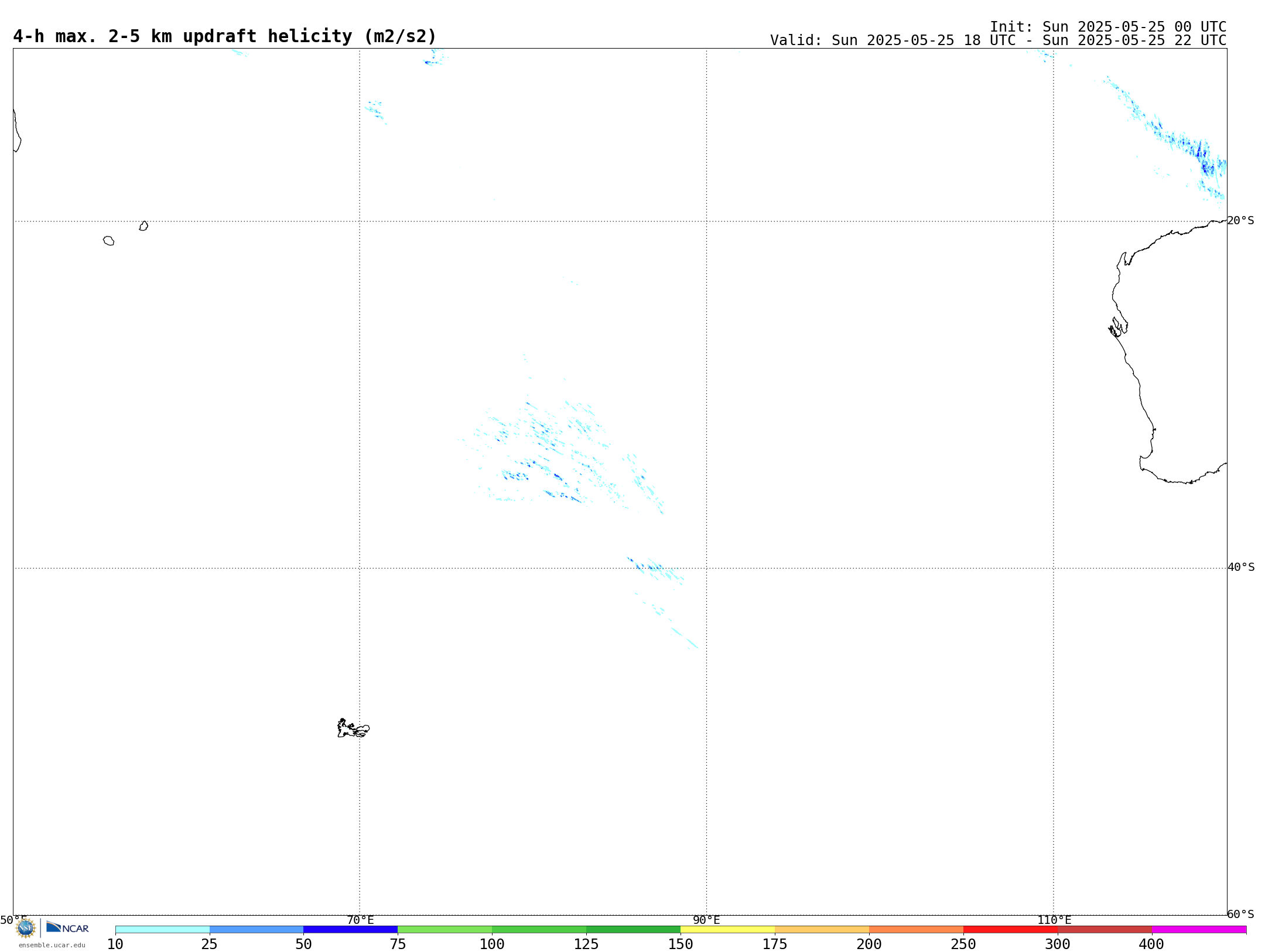1265x952 pixels.
Task: Click the light green 75-100 colorbar segment
Action: click(445, 929)
